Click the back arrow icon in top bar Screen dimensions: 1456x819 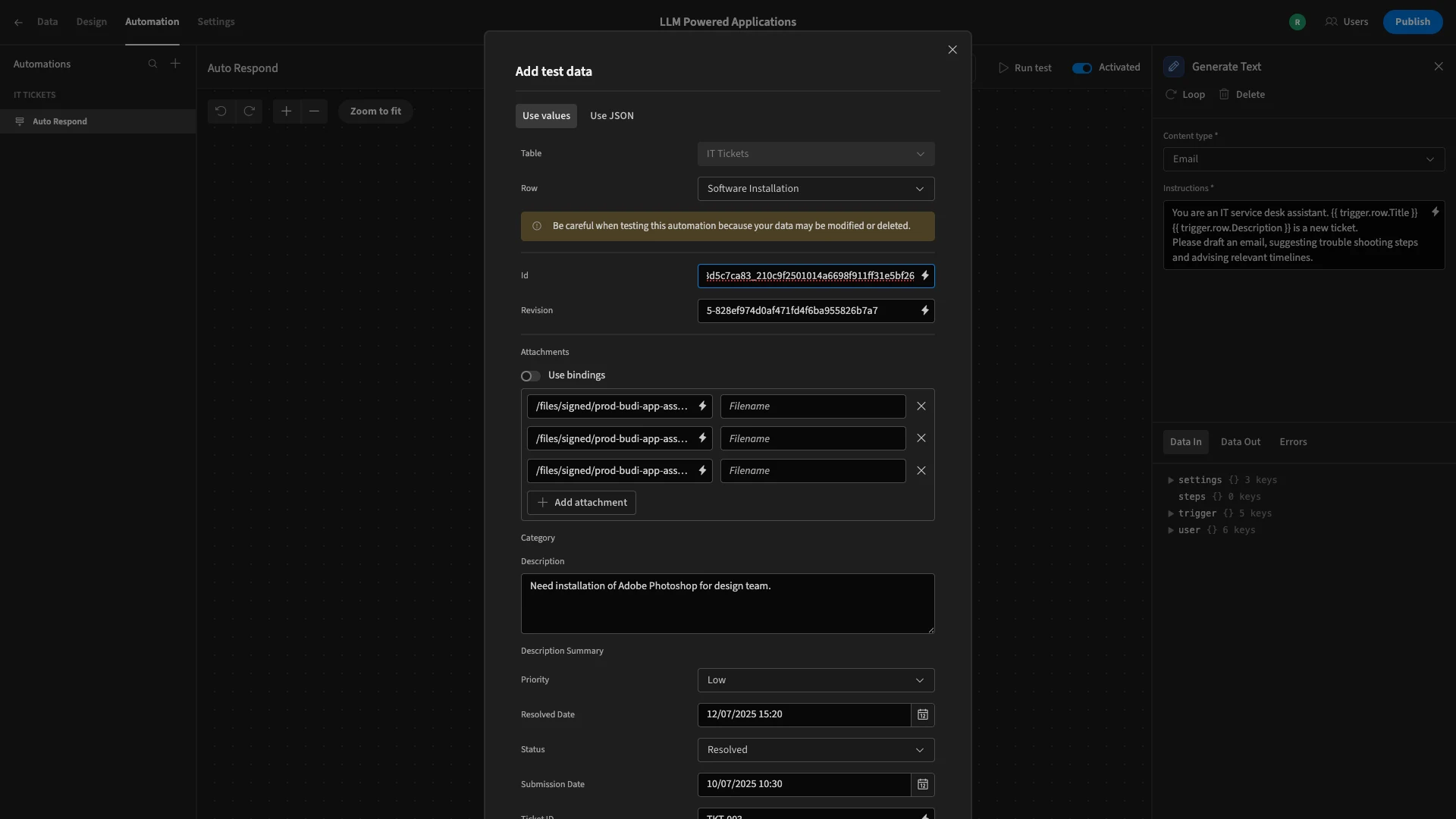pos(18,23)
